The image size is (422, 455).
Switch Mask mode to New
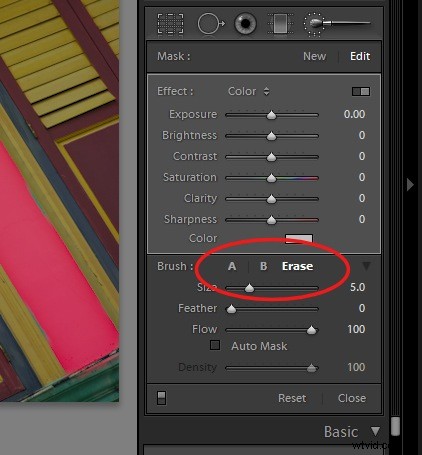[x=314, y=56]
